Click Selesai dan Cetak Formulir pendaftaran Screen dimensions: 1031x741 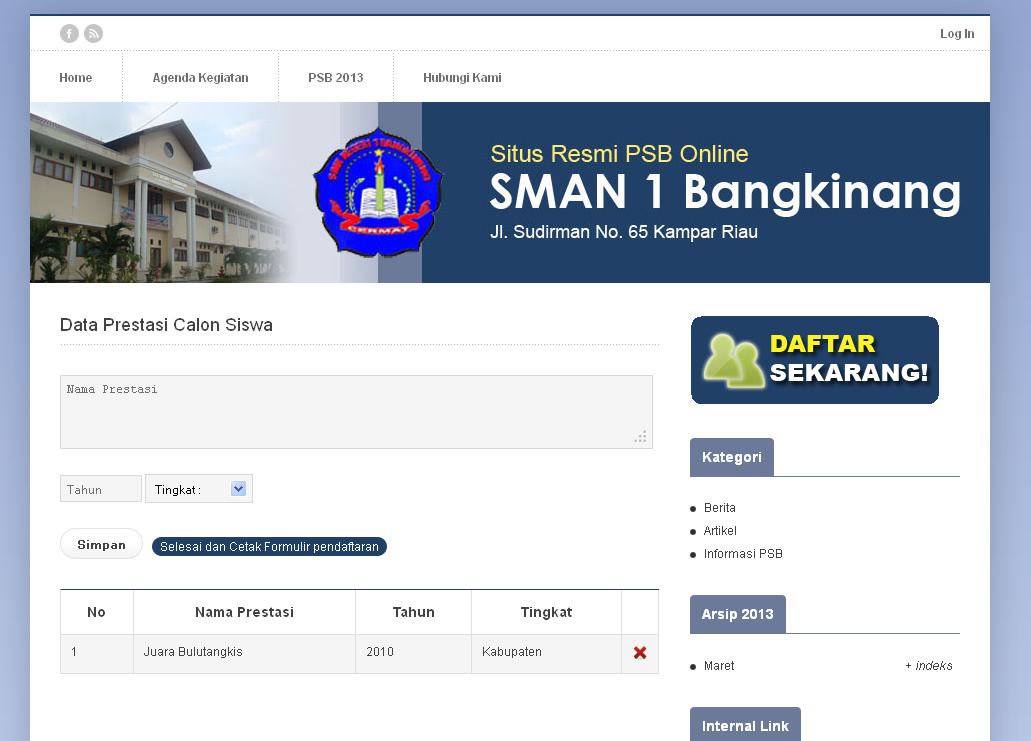(x=269, y=547)
